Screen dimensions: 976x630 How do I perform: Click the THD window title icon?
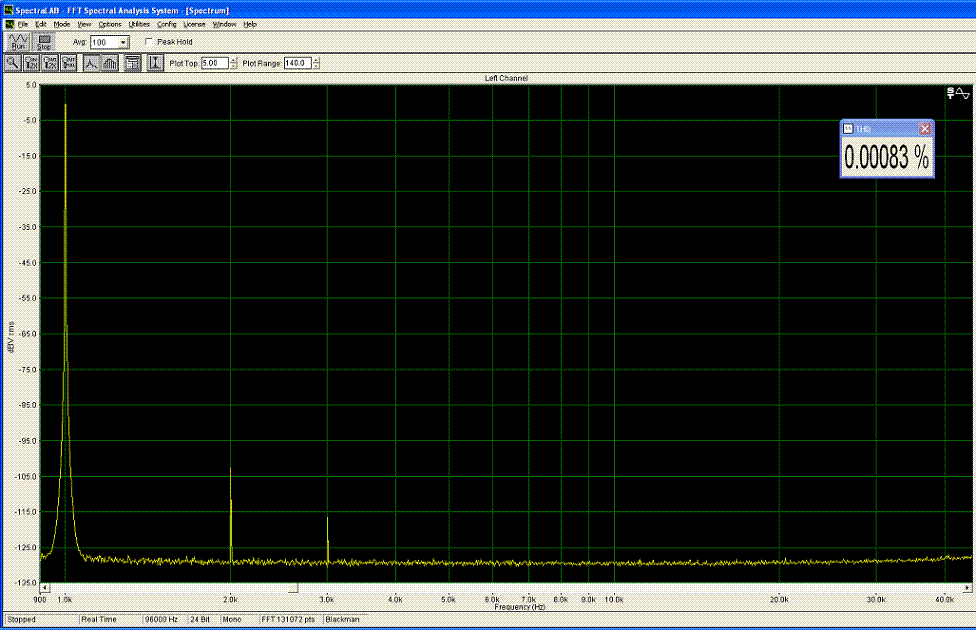click(x=848, y=129)
